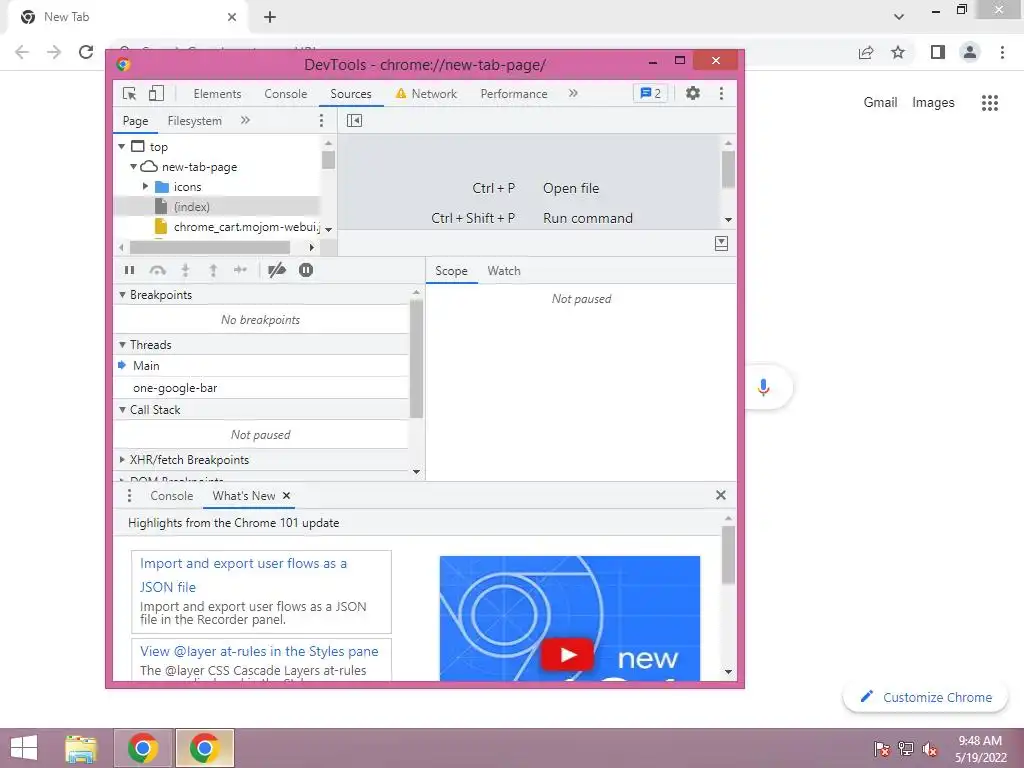Open 'Import and export user flows' link

[243, 575]
